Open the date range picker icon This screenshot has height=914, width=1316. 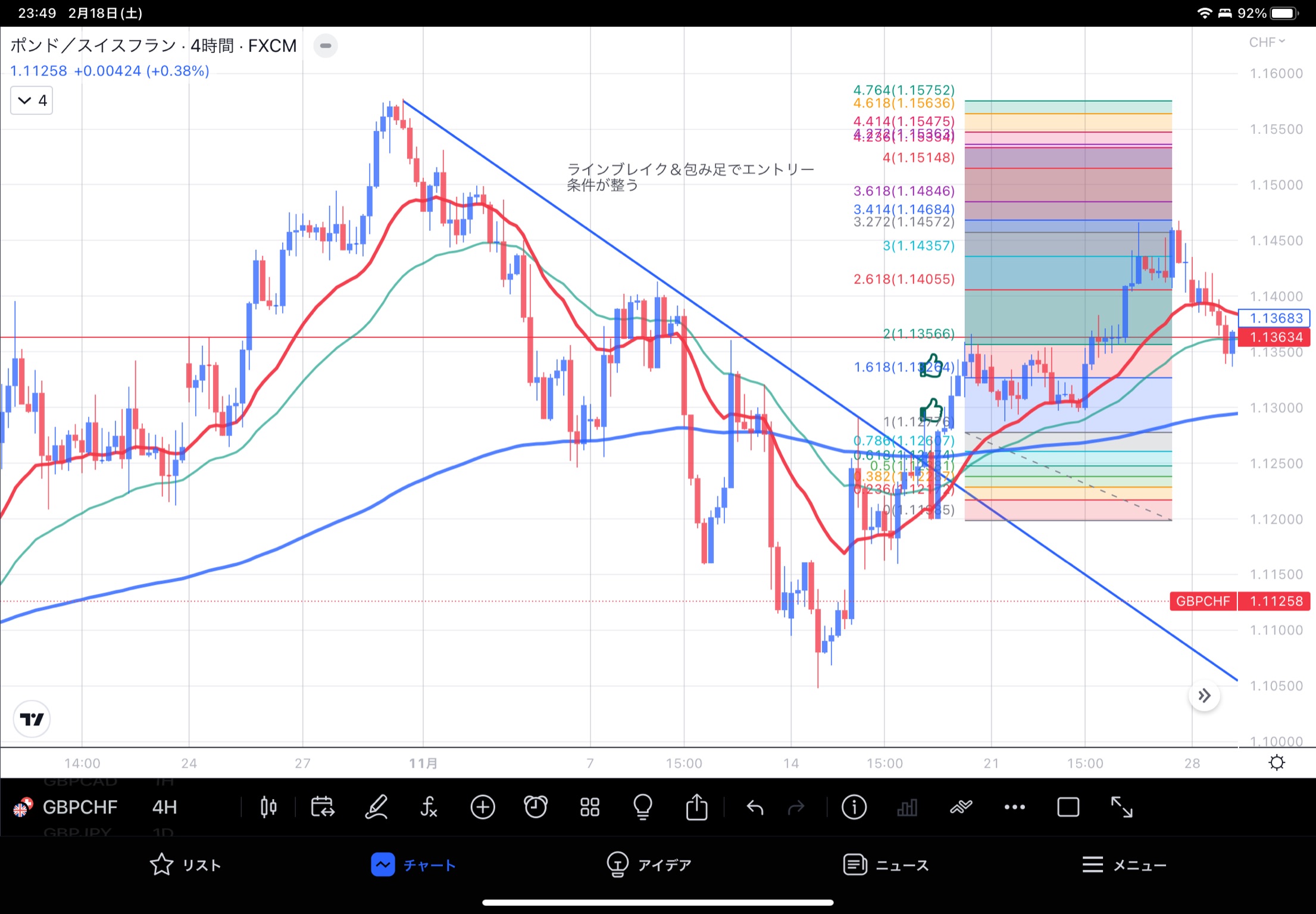coord(322,807)
